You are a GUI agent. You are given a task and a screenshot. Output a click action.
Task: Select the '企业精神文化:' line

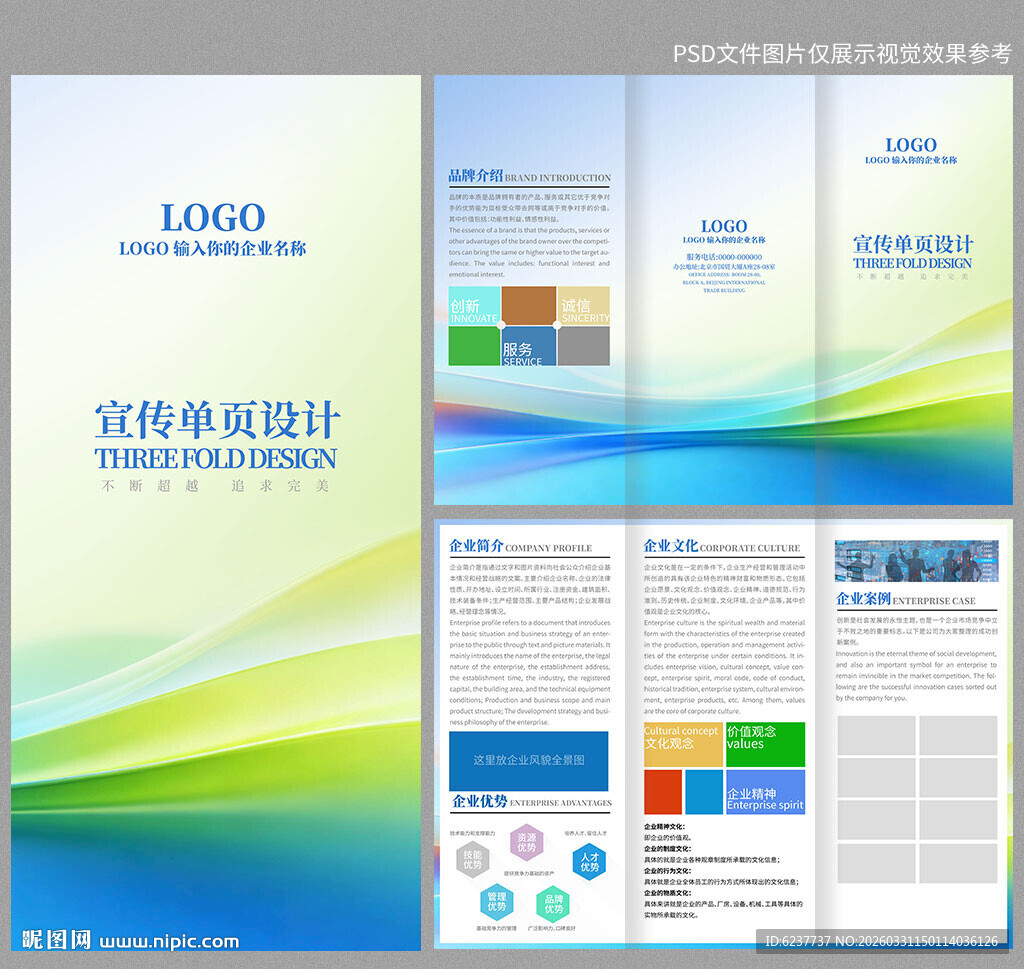(664, 827)
